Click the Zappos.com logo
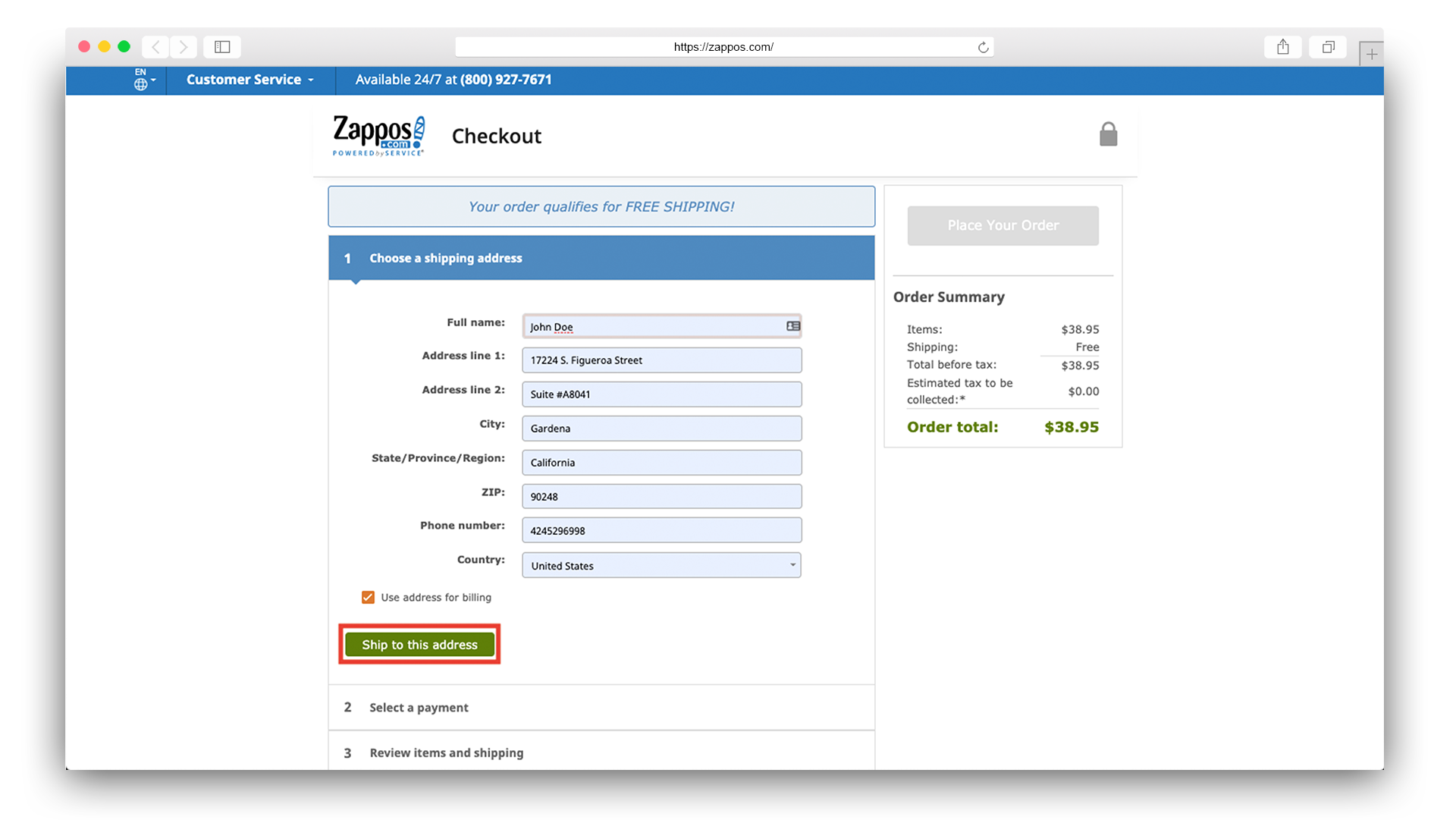 [378, 135]
